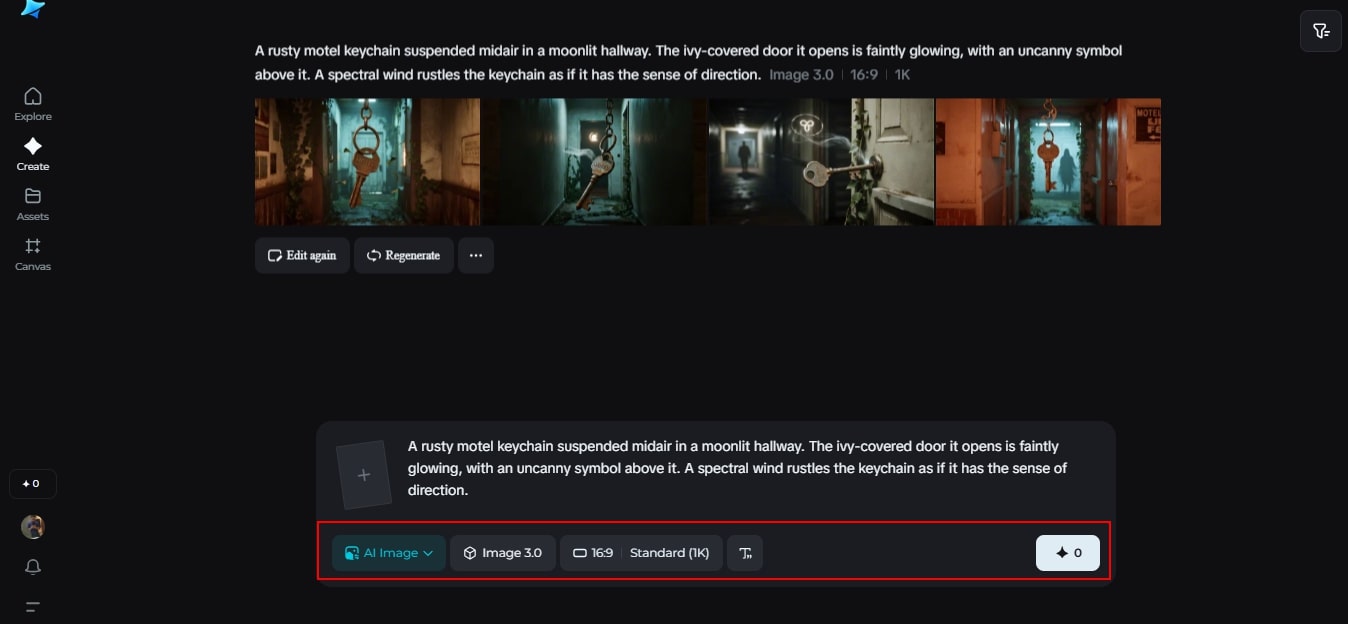Click the generate button showing 0 credits
1348x624 pixels.
[1068, 553]
